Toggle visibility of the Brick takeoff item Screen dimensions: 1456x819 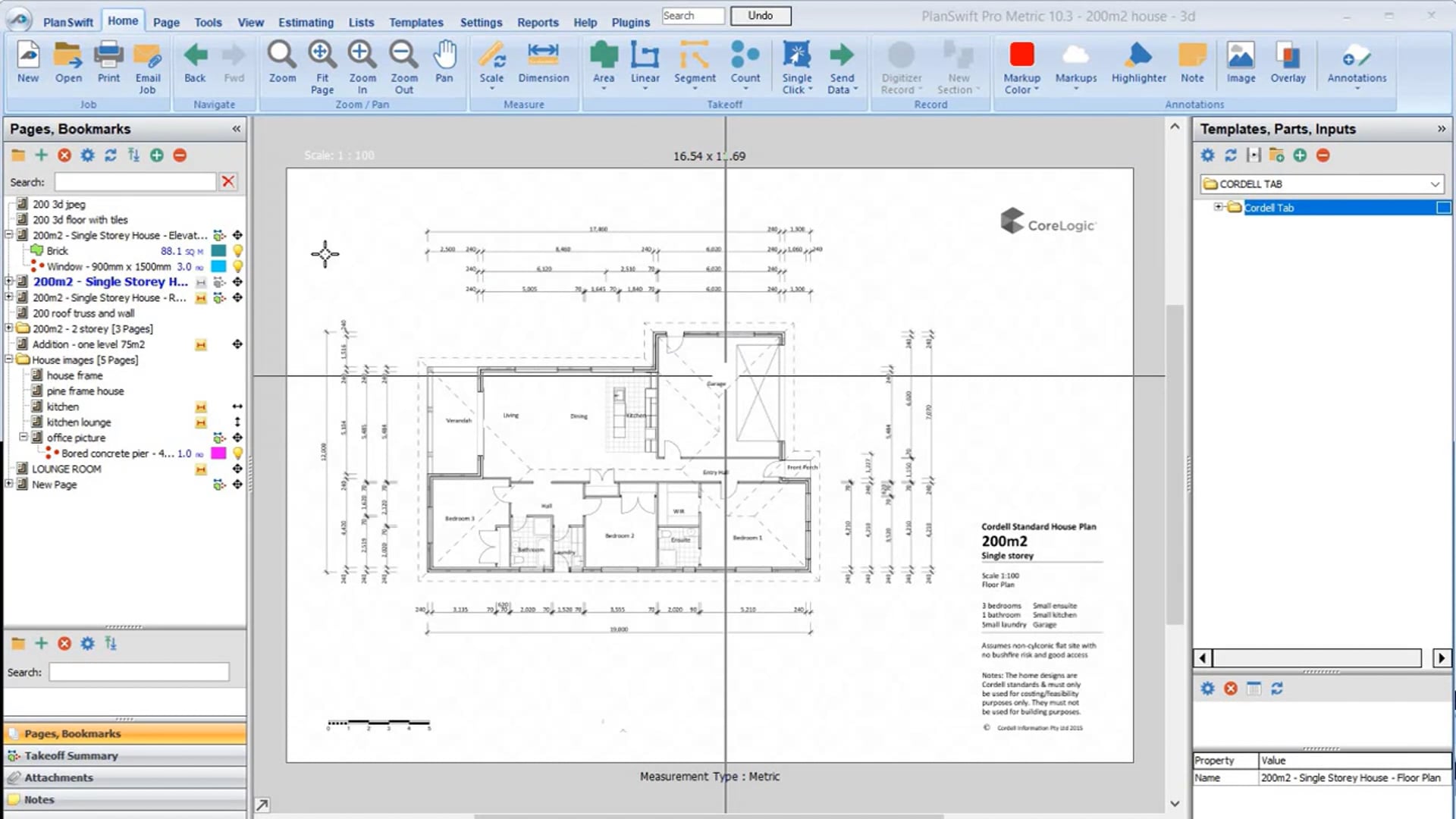click(x=238, y=250)
